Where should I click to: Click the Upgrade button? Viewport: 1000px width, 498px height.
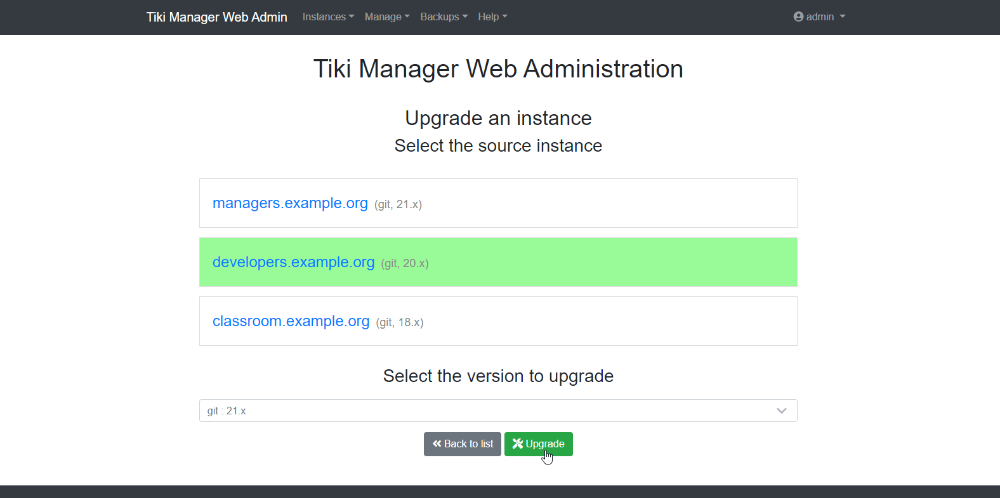(538, 444)
